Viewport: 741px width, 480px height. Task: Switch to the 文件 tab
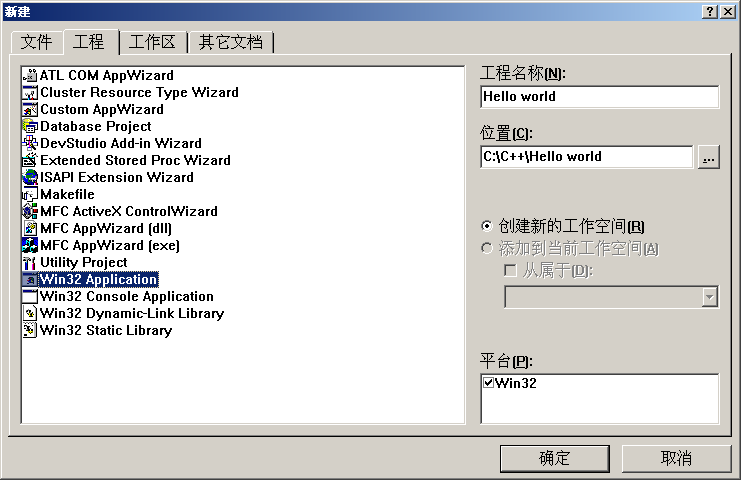[36, 43]
